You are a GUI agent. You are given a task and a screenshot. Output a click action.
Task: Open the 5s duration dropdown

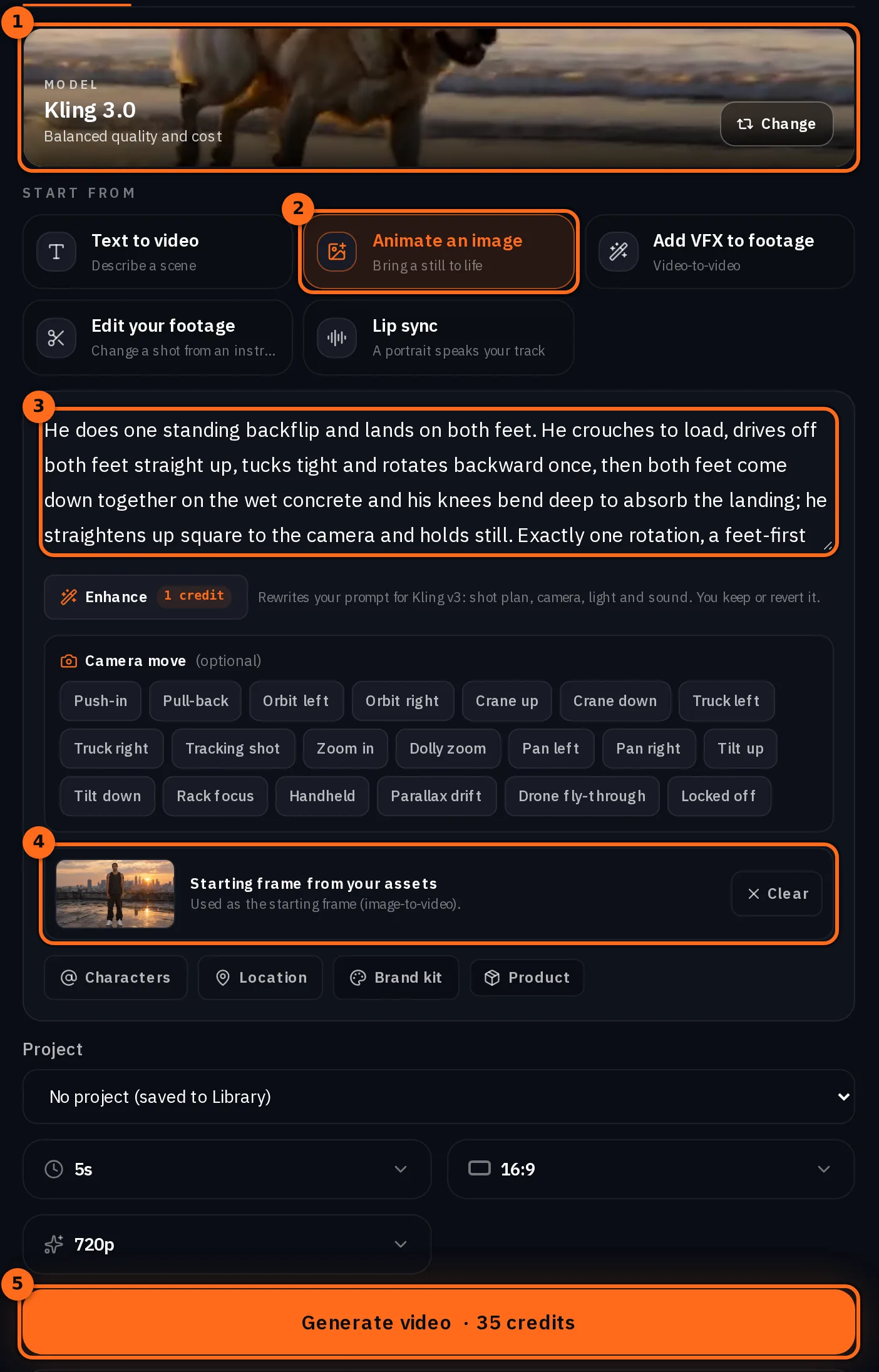coord(227,1169)
